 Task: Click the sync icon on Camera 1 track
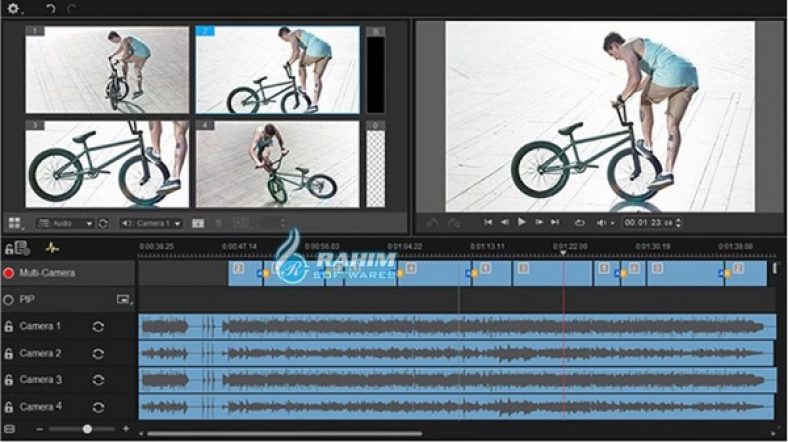[98, 326]
